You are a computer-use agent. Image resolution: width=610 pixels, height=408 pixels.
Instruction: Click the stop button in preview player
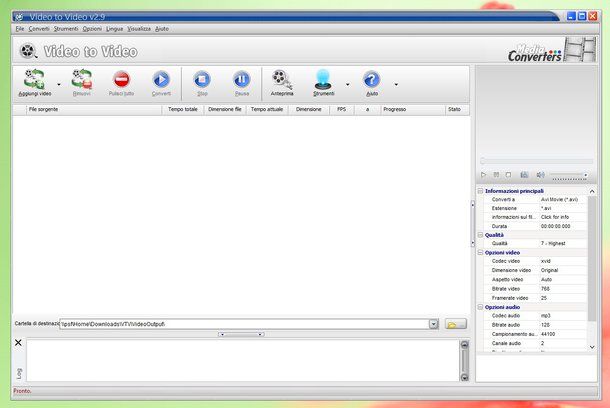[x=508, y=175]
